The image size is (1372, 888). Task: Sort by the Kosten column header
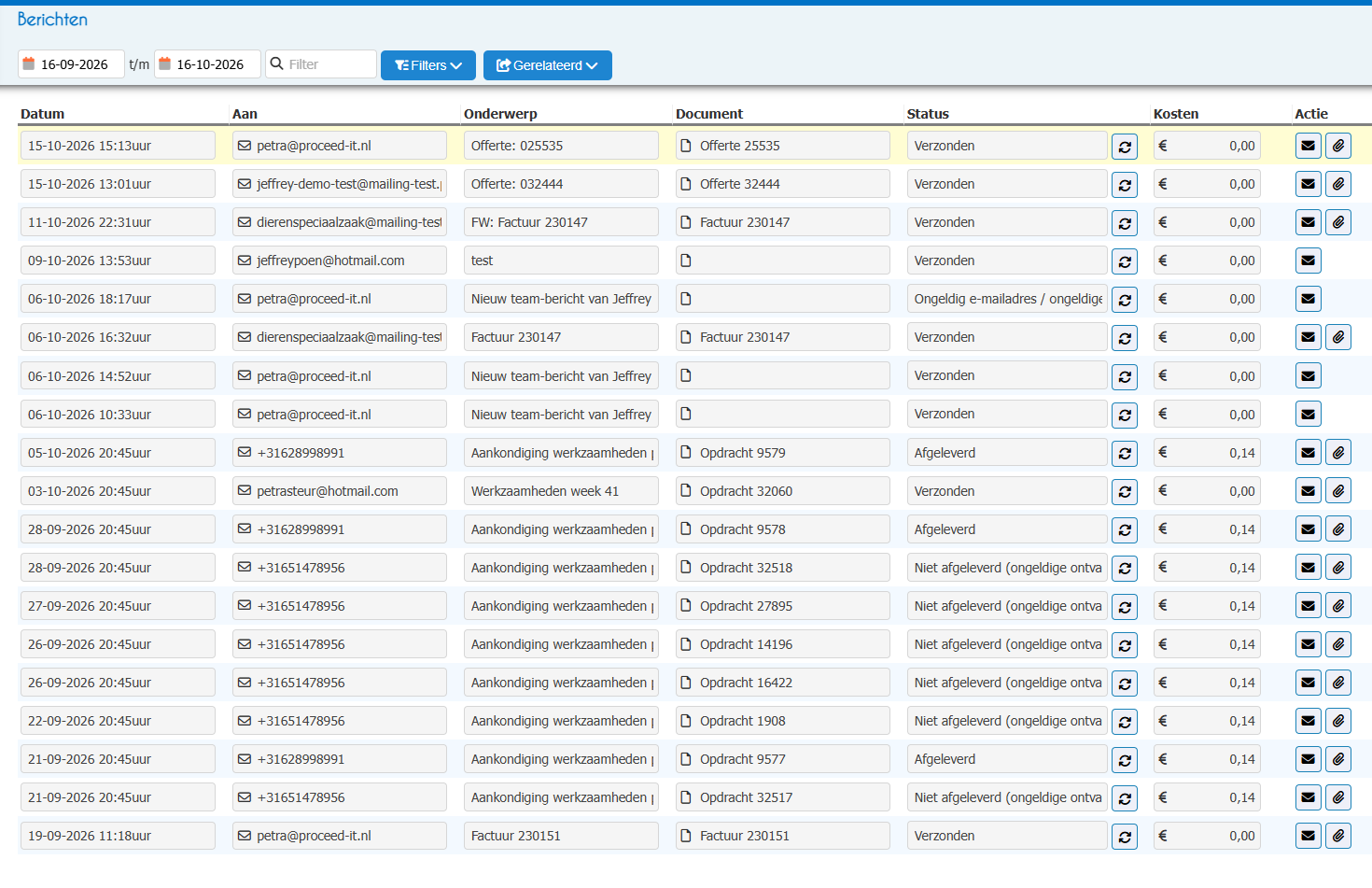pos(1176,114)
